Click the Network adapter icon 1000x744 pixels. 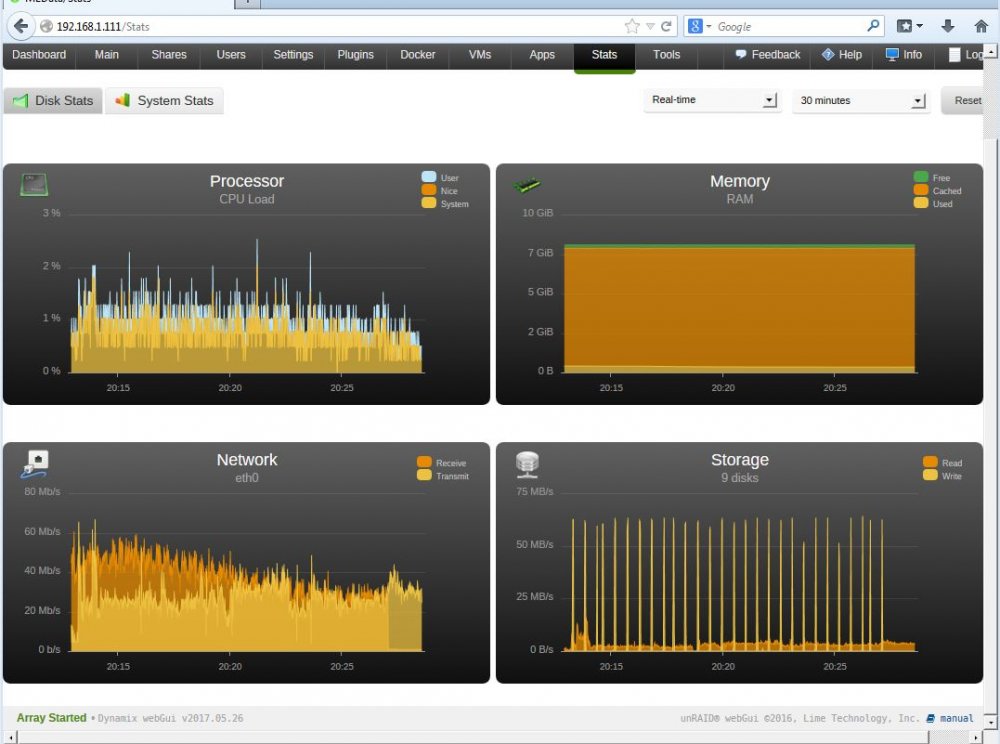[x=35, y=464]
